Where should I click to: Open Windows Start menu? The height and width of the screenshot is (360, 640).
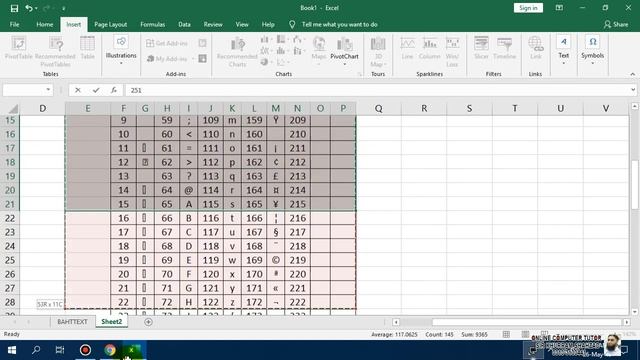pyautogui.click(x=12, y=350)
